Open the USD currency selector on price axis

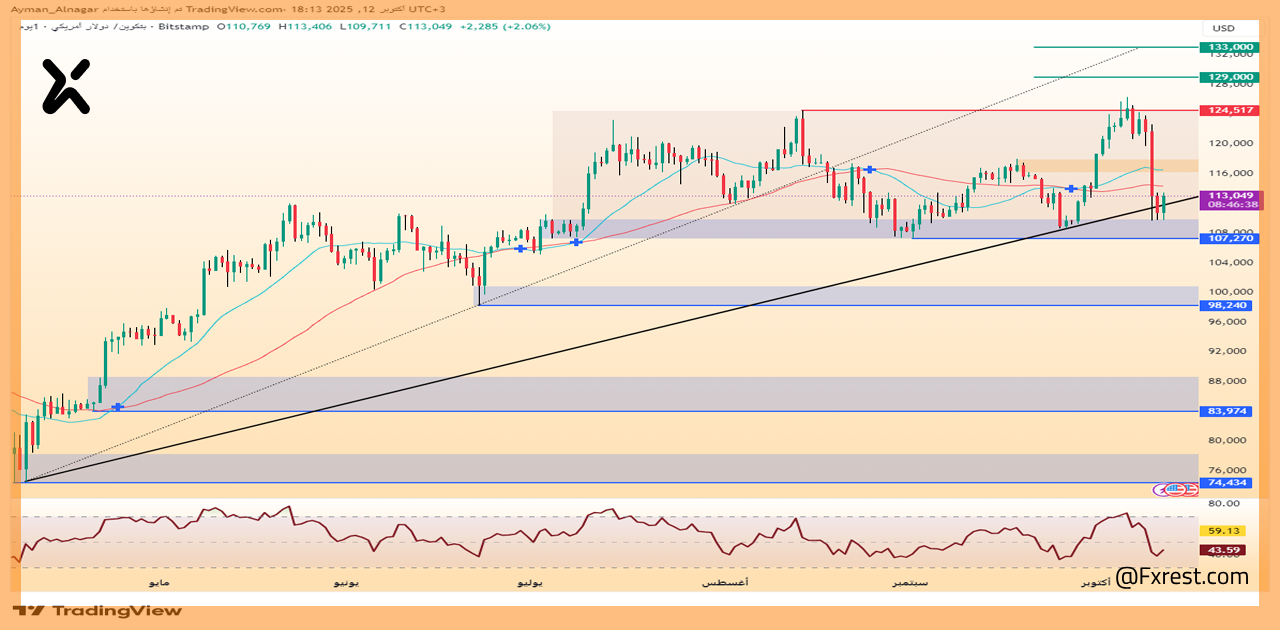click(1224, 28)
